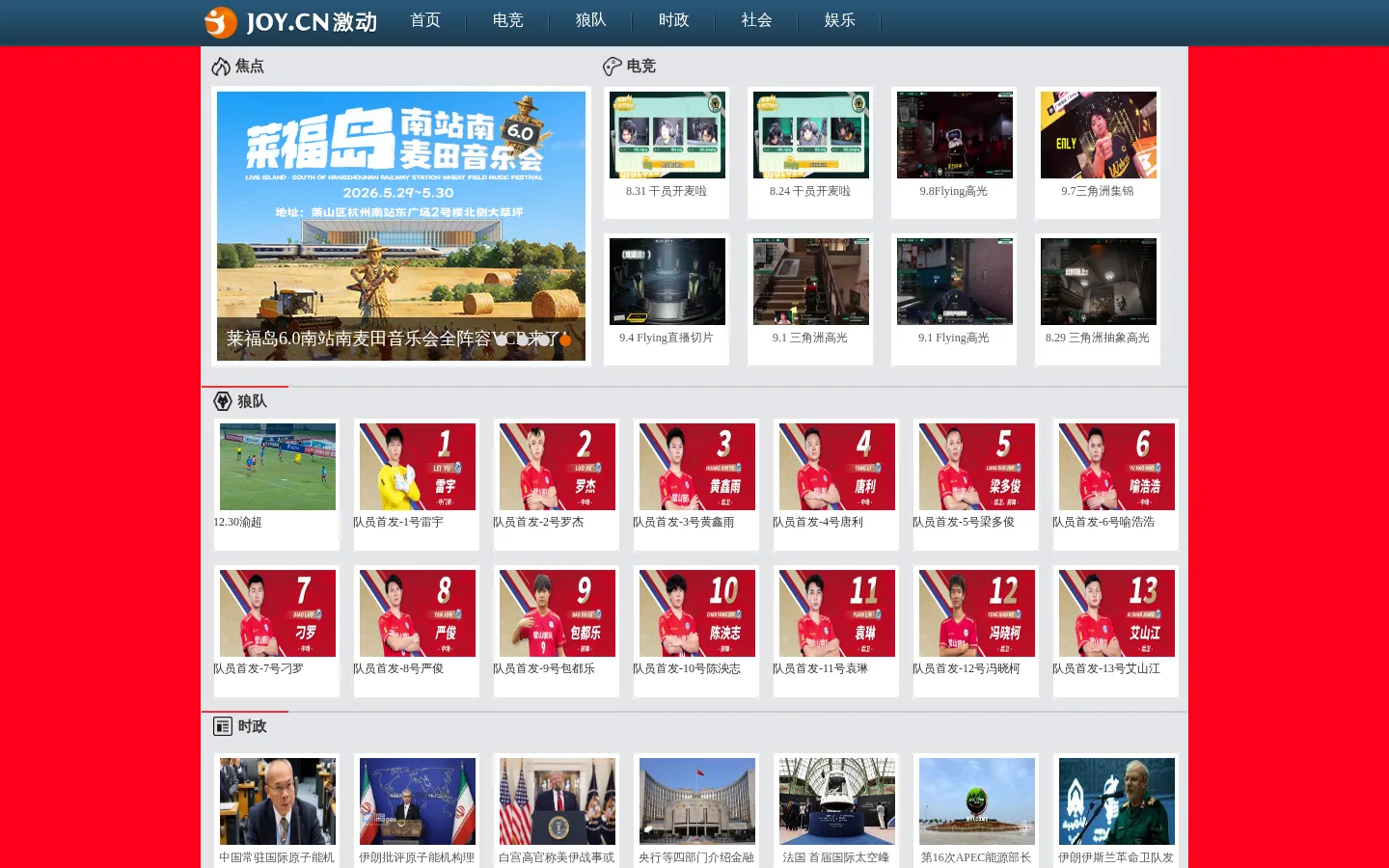Click the 狼队 section wolf icon
This screenshot has height=868, width=1389.
[x=223, y=401]
